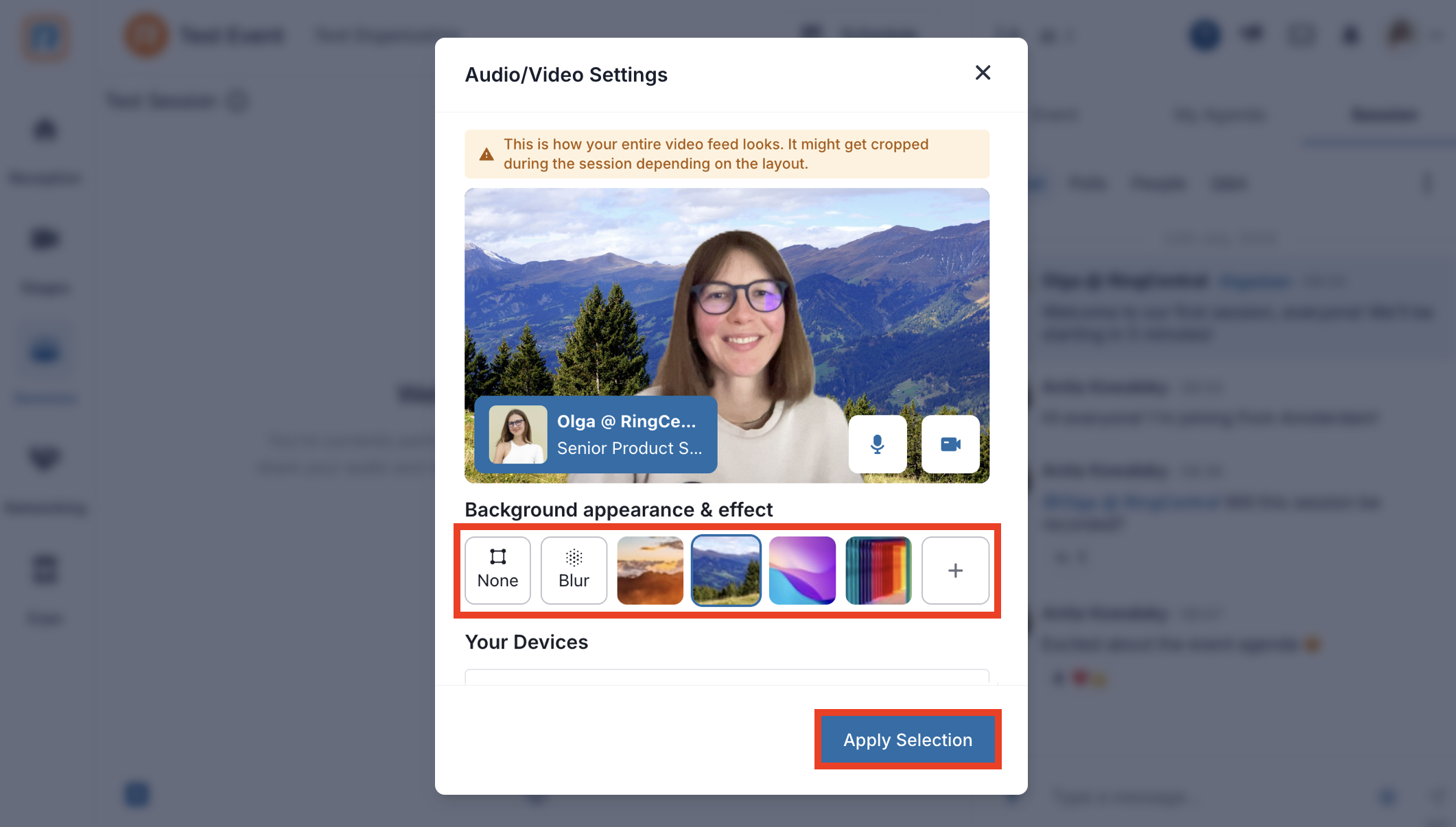Click the video feed preview

(x=727, y=335)
